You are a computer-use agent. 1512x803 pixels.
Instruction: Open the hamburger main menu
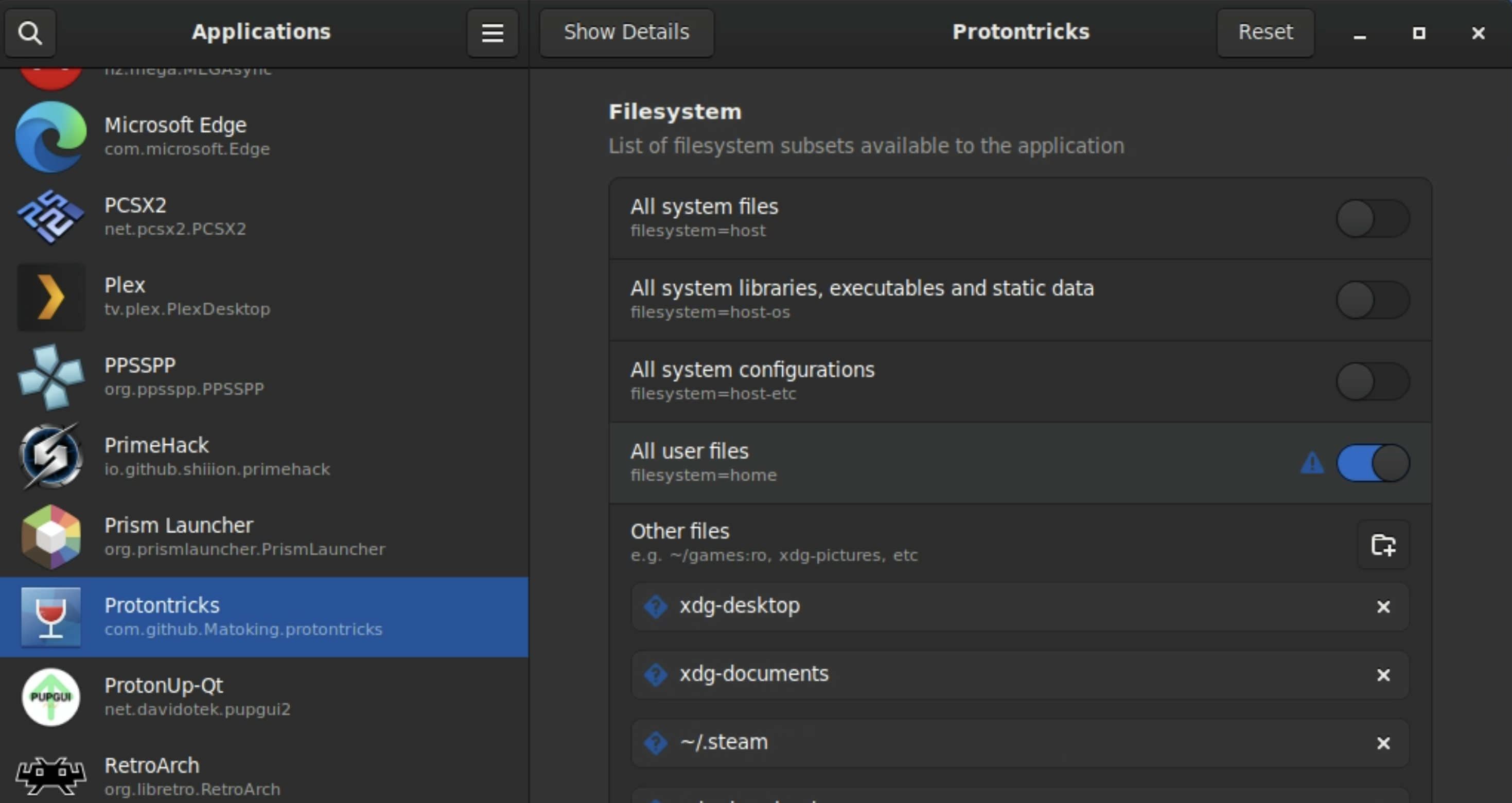(x=493, y=33)
